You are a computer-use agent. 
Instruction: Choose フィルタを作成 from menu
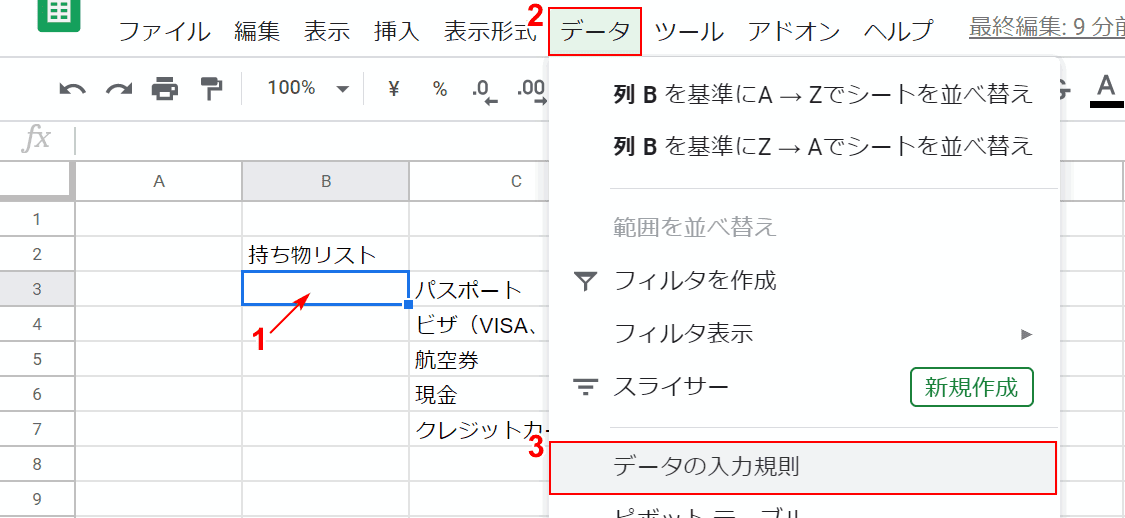(x=804, y=281)
